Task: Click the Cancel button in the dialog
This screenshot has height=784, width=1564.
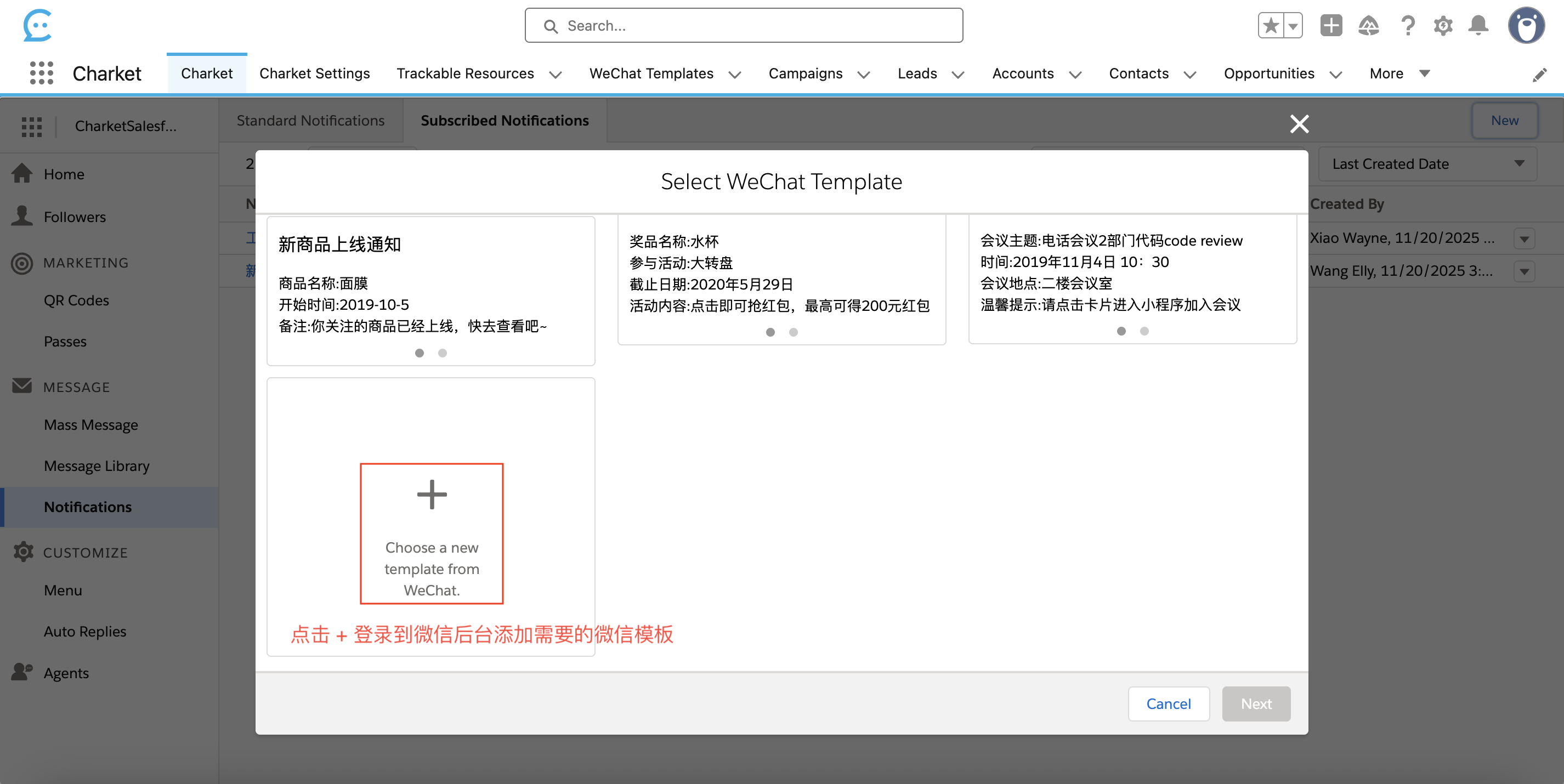Action: click(x=1168, y=703)
